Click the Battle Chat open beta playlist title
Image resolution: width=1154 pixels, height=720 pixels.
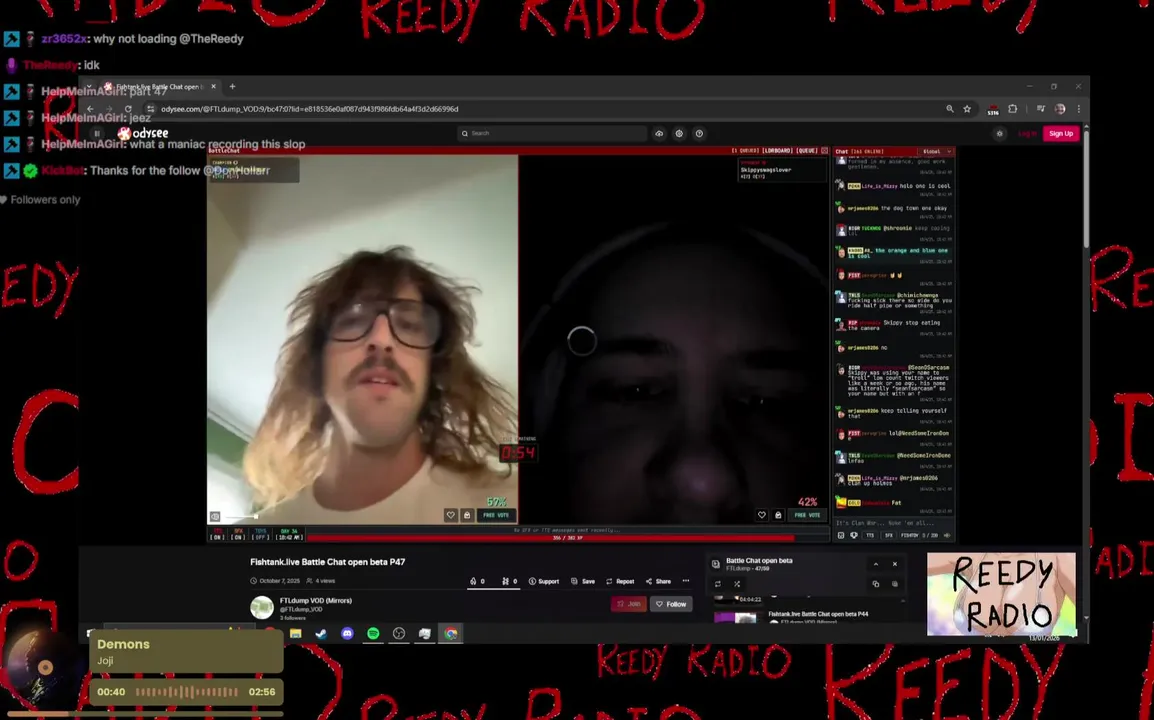coord(759,560)
